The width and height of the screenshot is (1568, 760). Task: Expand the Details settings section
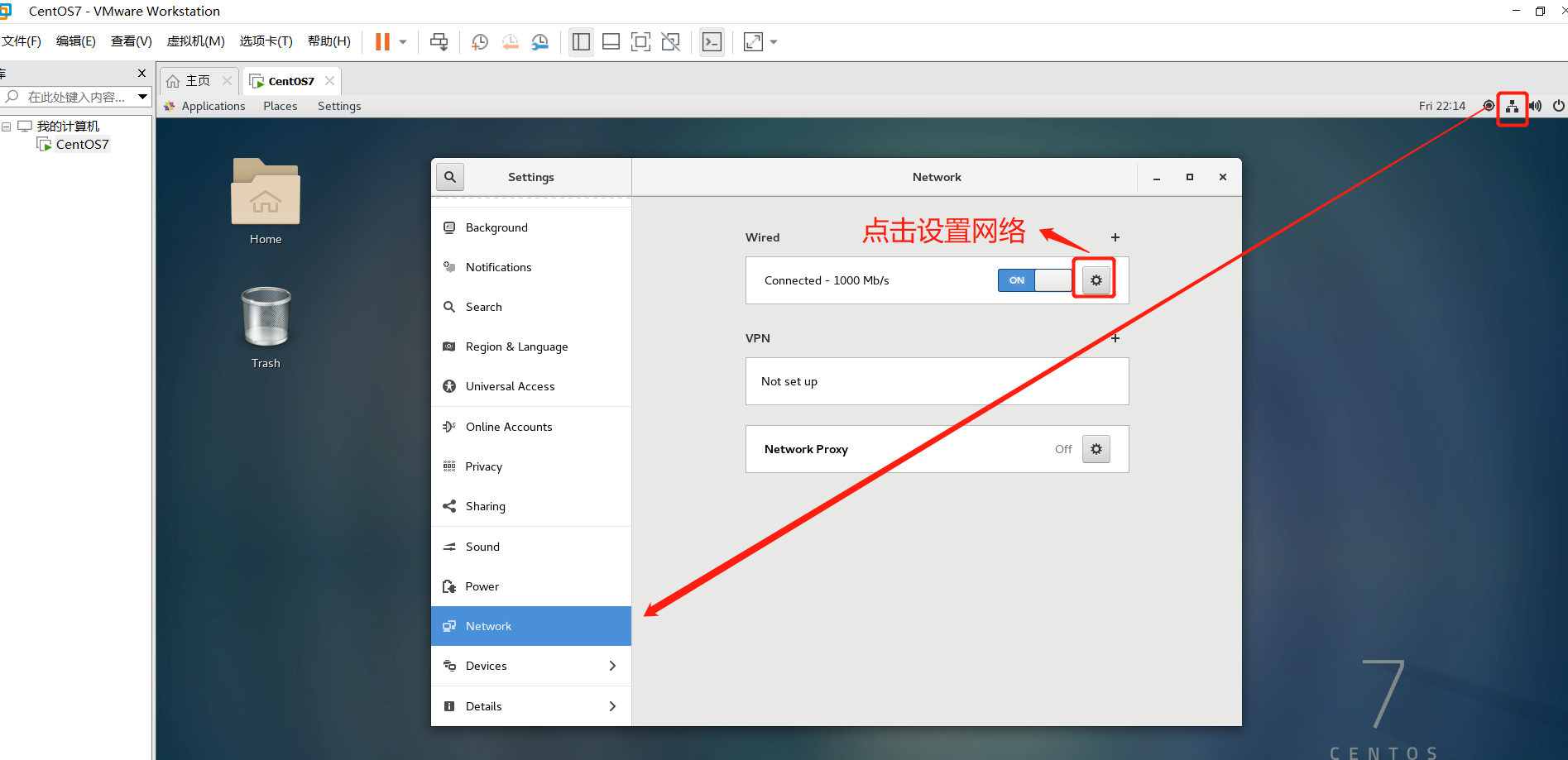(x=531, y=706)
